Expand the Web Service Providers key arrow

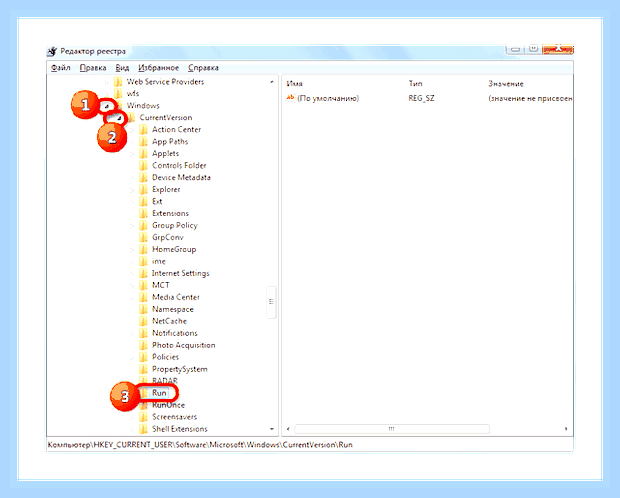click(x=106, y=82)
